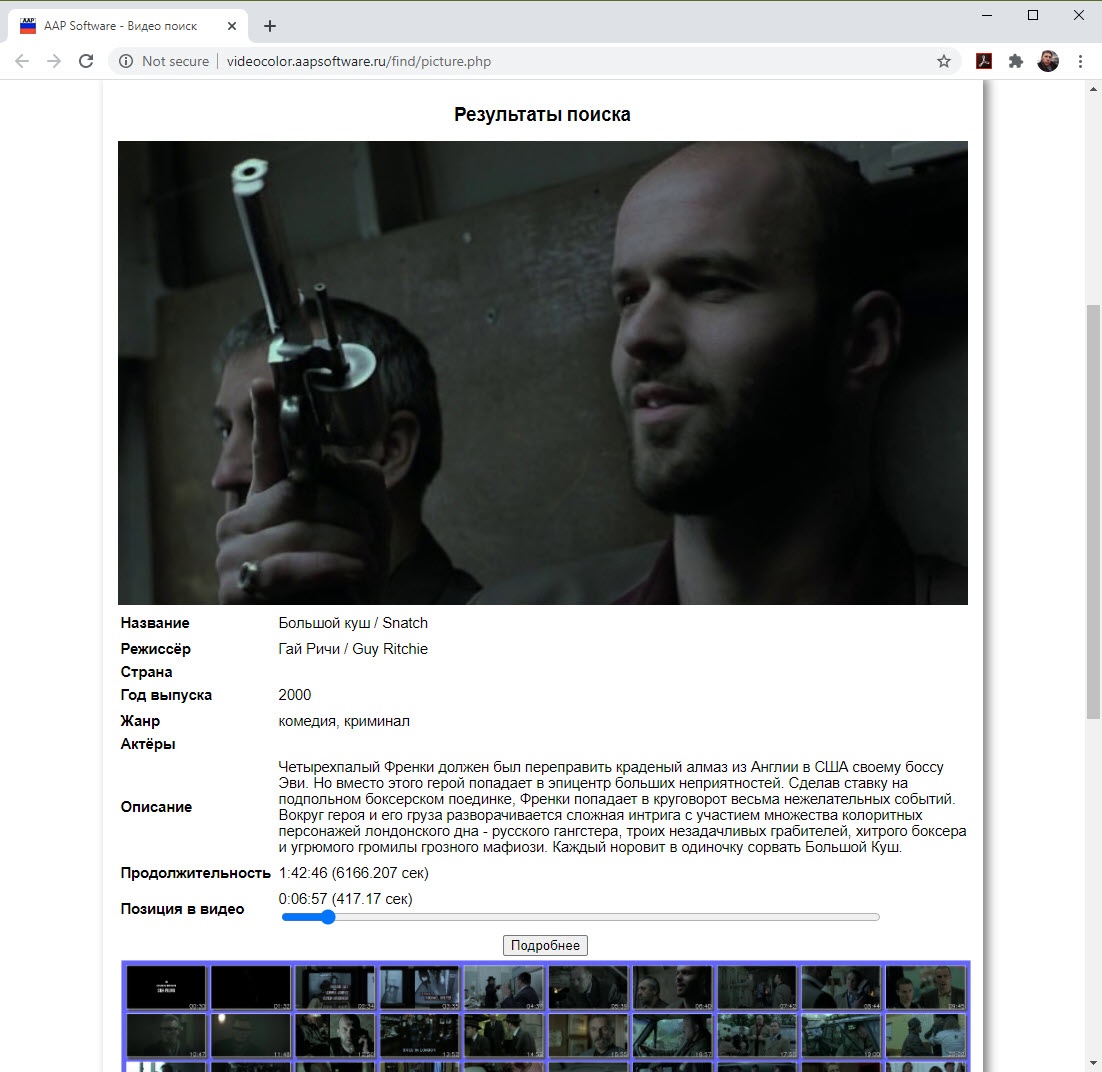Screen dimensions: 1102x1072
Task: Open the thumbnail stamped 15:55
Action: (x=588, y=1035)
